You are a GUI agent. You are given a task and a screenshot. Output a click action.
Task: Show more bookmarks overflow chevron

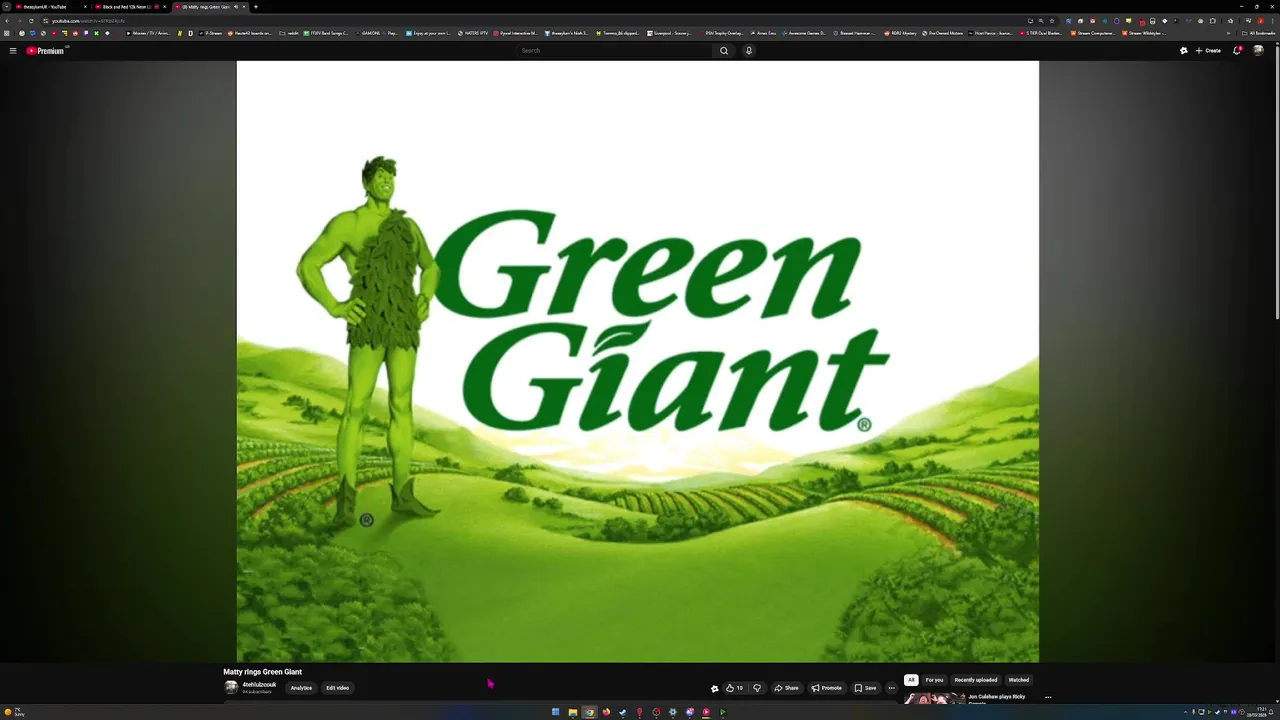point(1228,33)
